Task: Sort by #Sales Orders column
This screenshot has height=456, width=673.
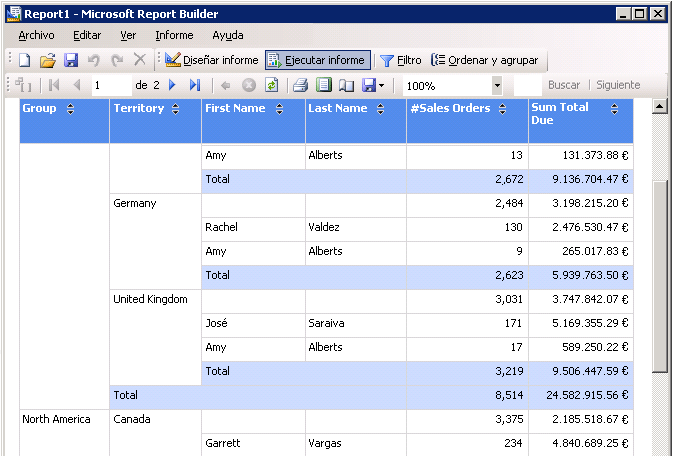Action: click(500, 109)
